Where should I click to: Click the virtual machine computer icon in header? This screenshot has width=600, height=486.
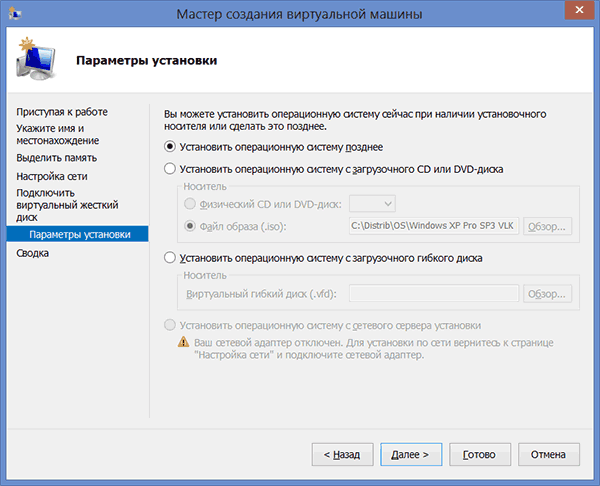coord(36,59)
